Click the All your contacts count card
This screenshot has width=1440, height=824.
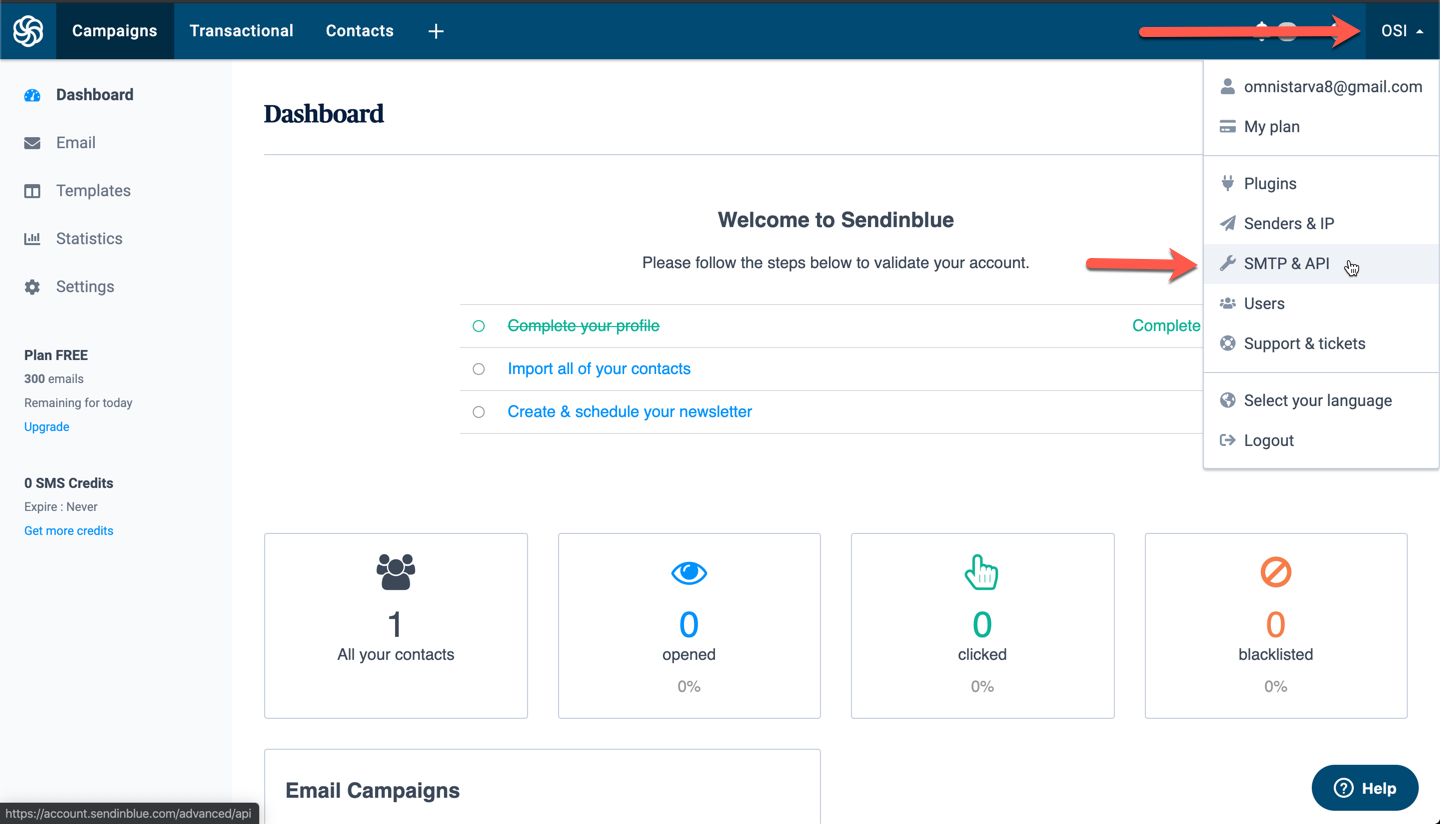(x=396, y=626)
